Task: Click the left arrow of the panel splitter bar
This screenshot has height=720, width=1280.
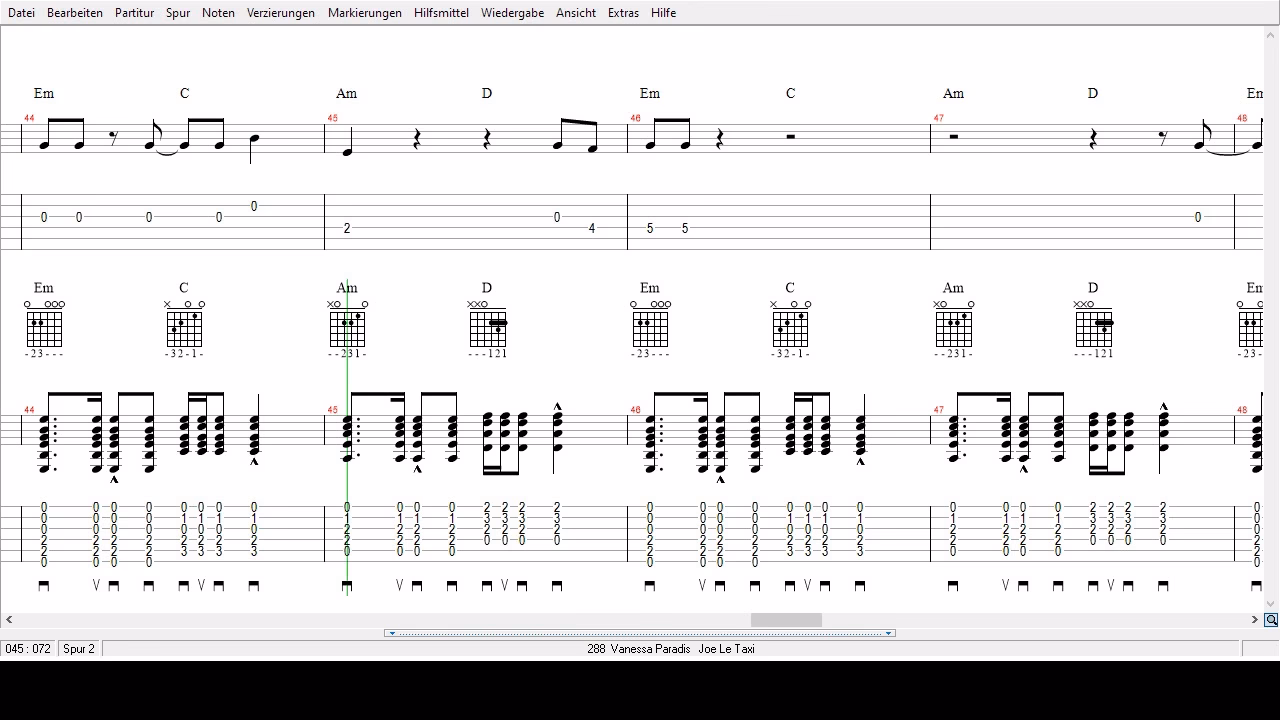Action: click(392, 633)
